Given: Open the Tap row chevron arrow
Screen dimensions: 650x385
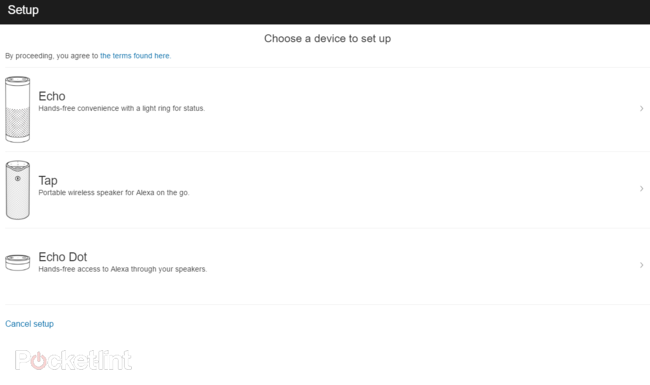Looking at the screenshot, I should (641, 189).
